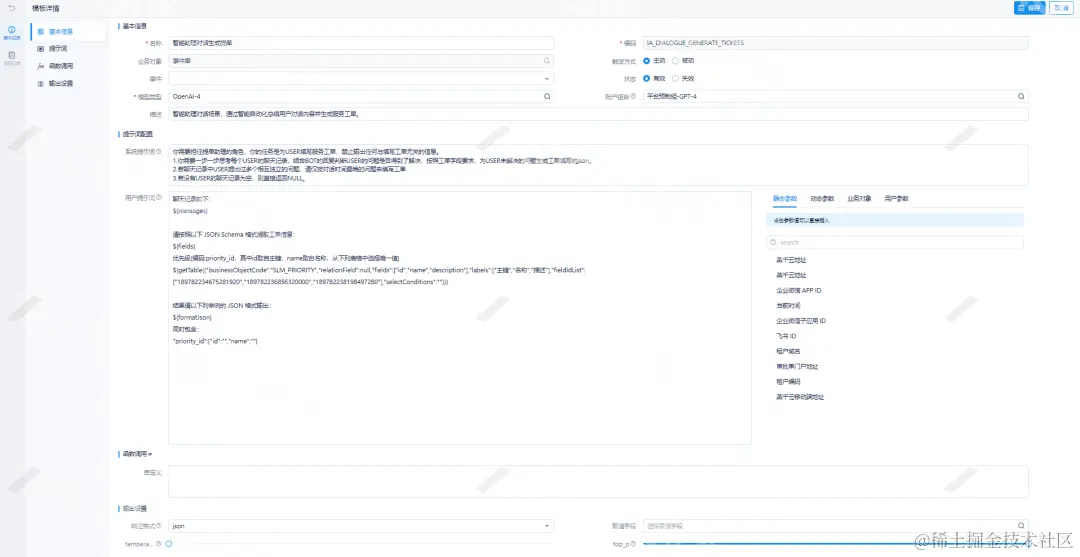
Task: Collapse the 函数调用 section arrow
Action: pos(150,454)
